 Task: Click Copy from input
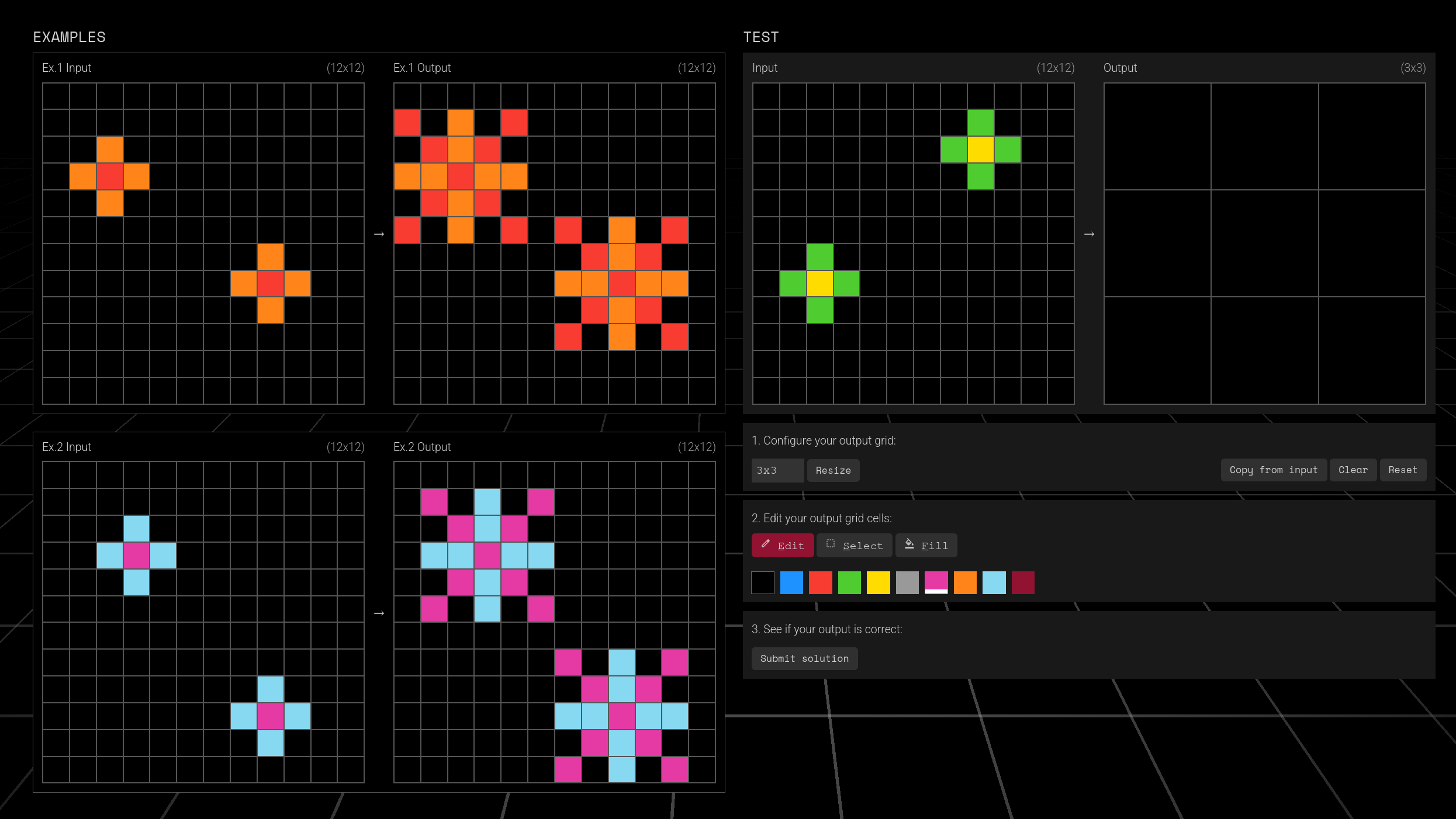(1273, 470)
